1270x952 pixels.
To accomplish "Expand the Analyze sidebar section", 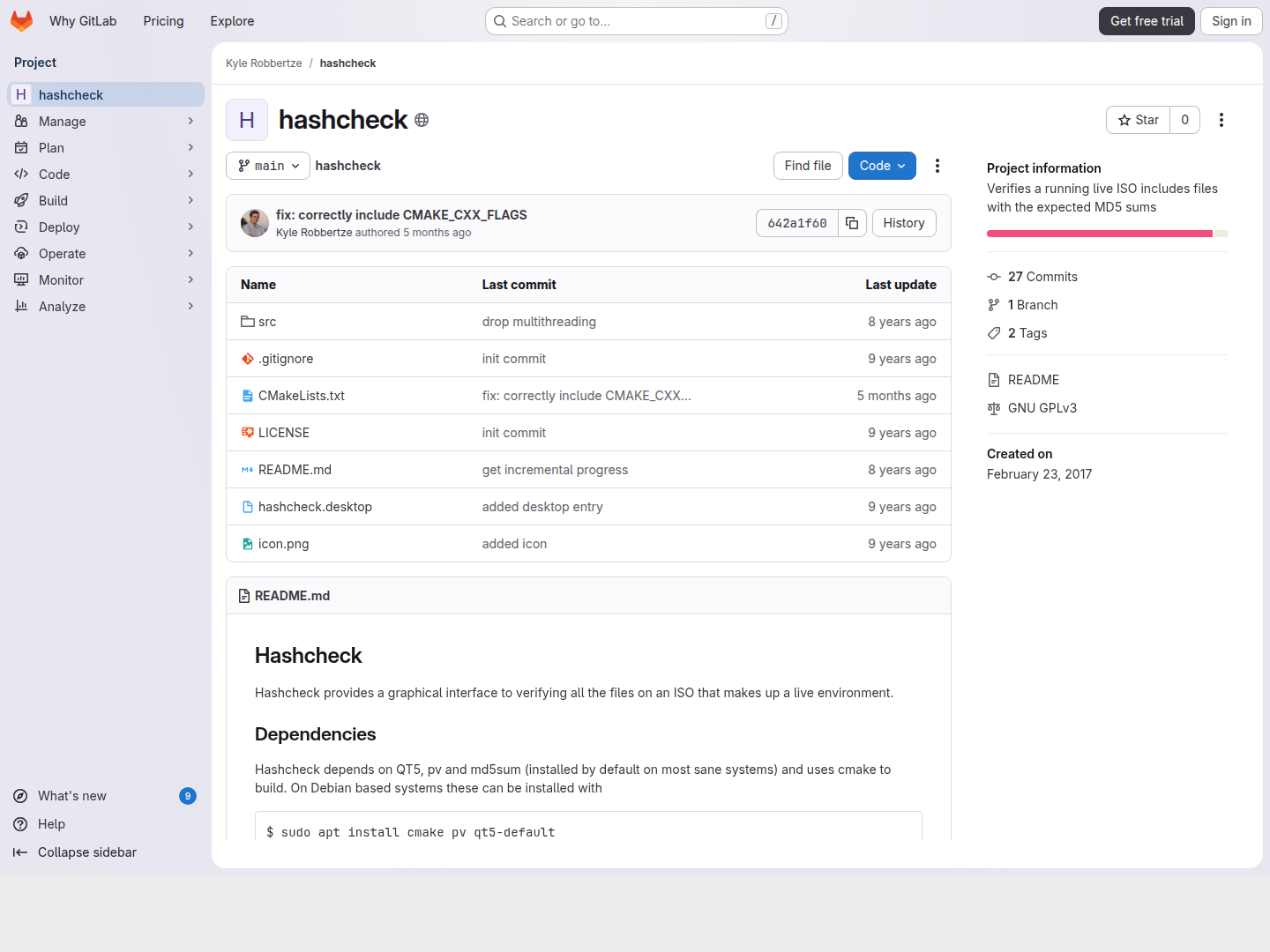I will tap(106, 307).
